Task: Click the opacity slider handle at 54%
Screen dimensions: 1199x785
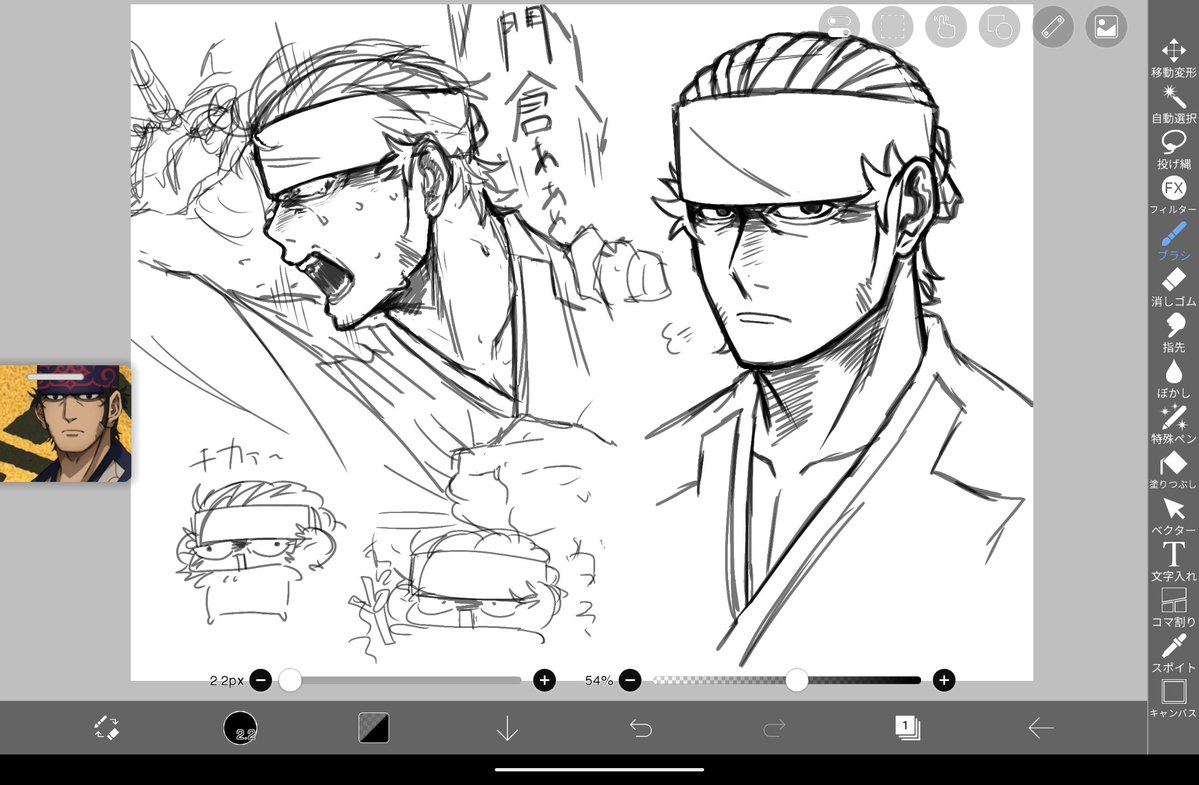Action: 797,680
